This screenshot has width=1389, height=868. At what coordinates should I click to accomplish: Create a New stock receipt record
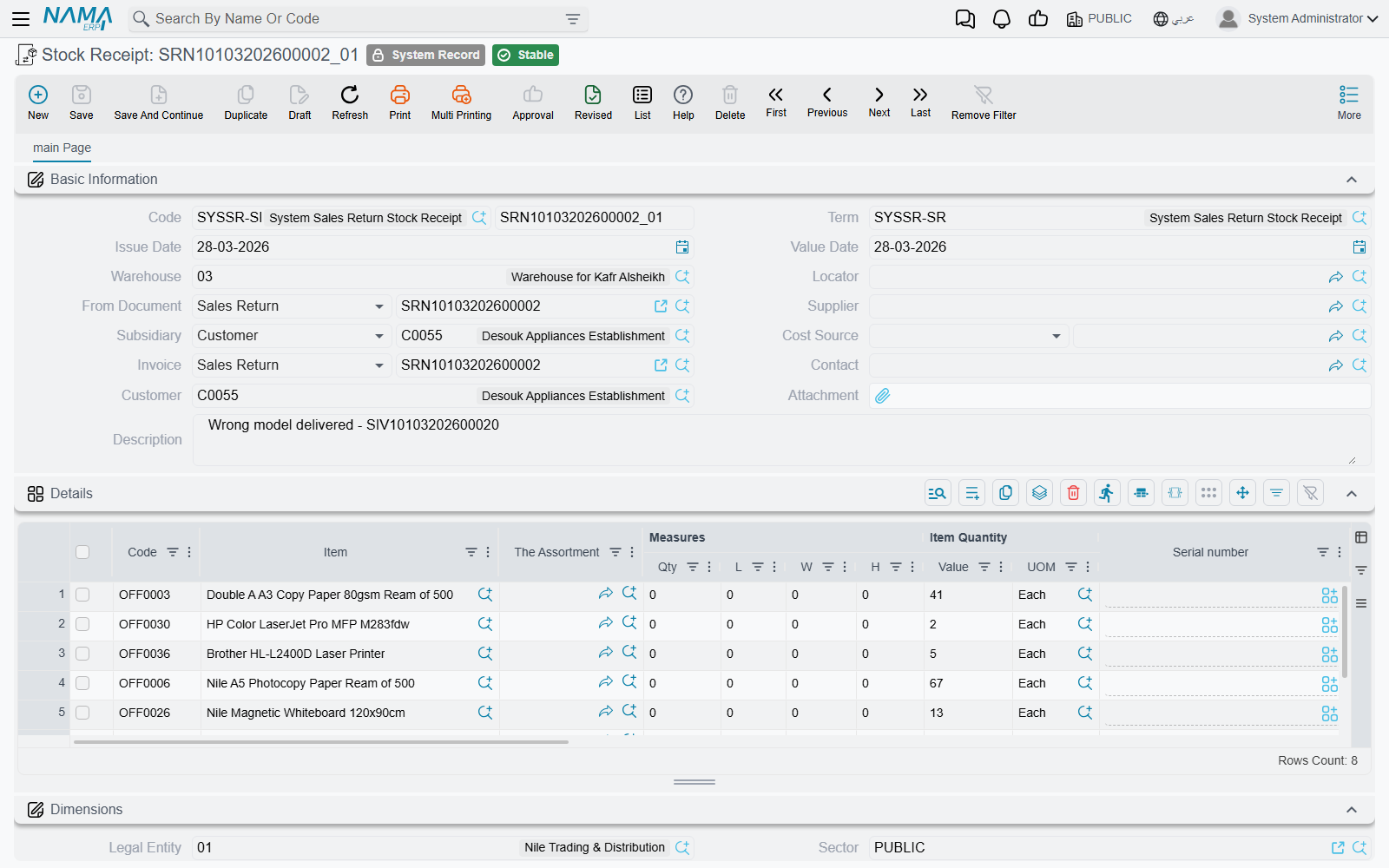38,102
